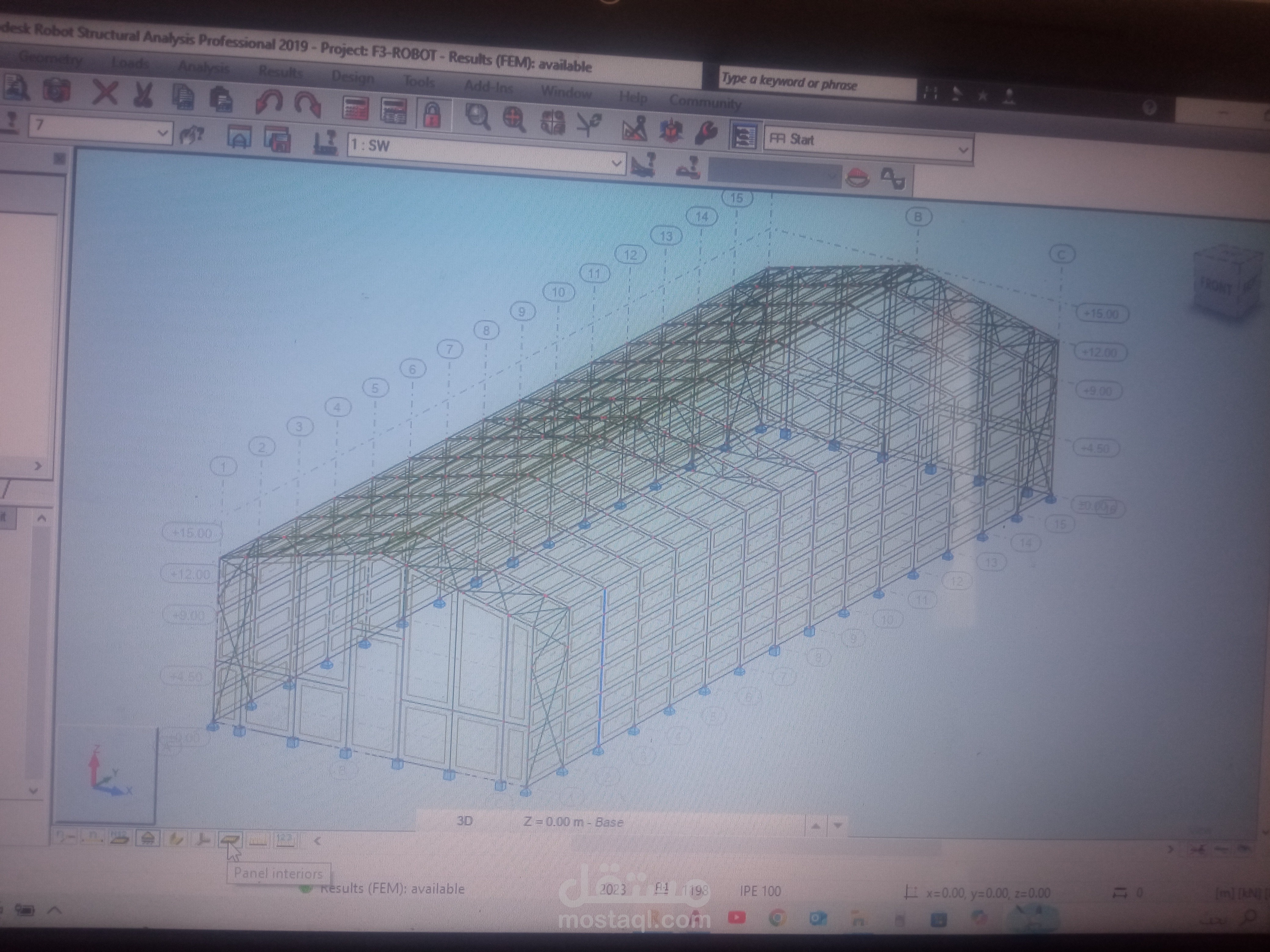Step work plane level down
The image size is (1270, 952).
(x=838, y=826)
